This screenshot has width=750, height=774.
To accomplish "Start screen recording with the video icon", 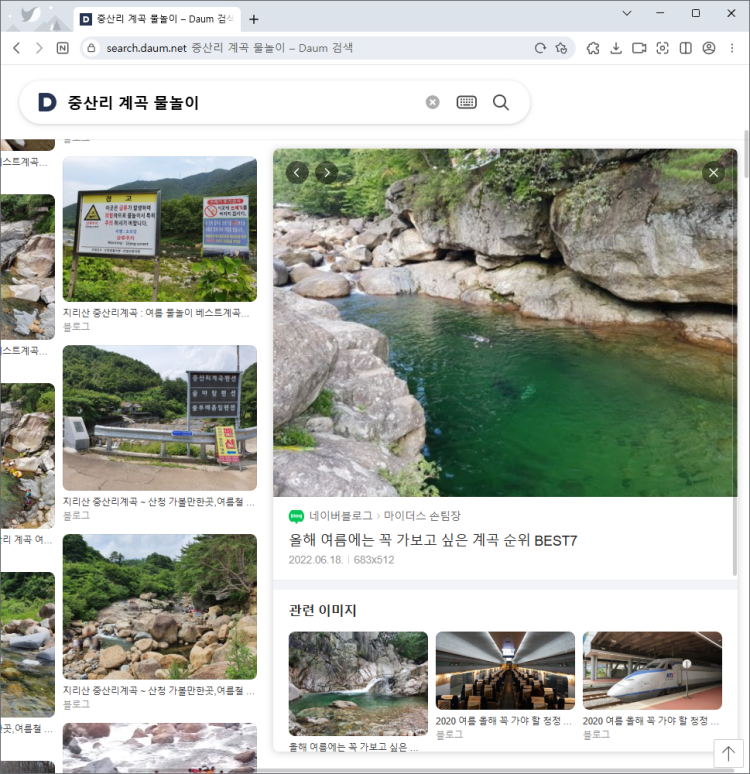I will tap(639, 48).
